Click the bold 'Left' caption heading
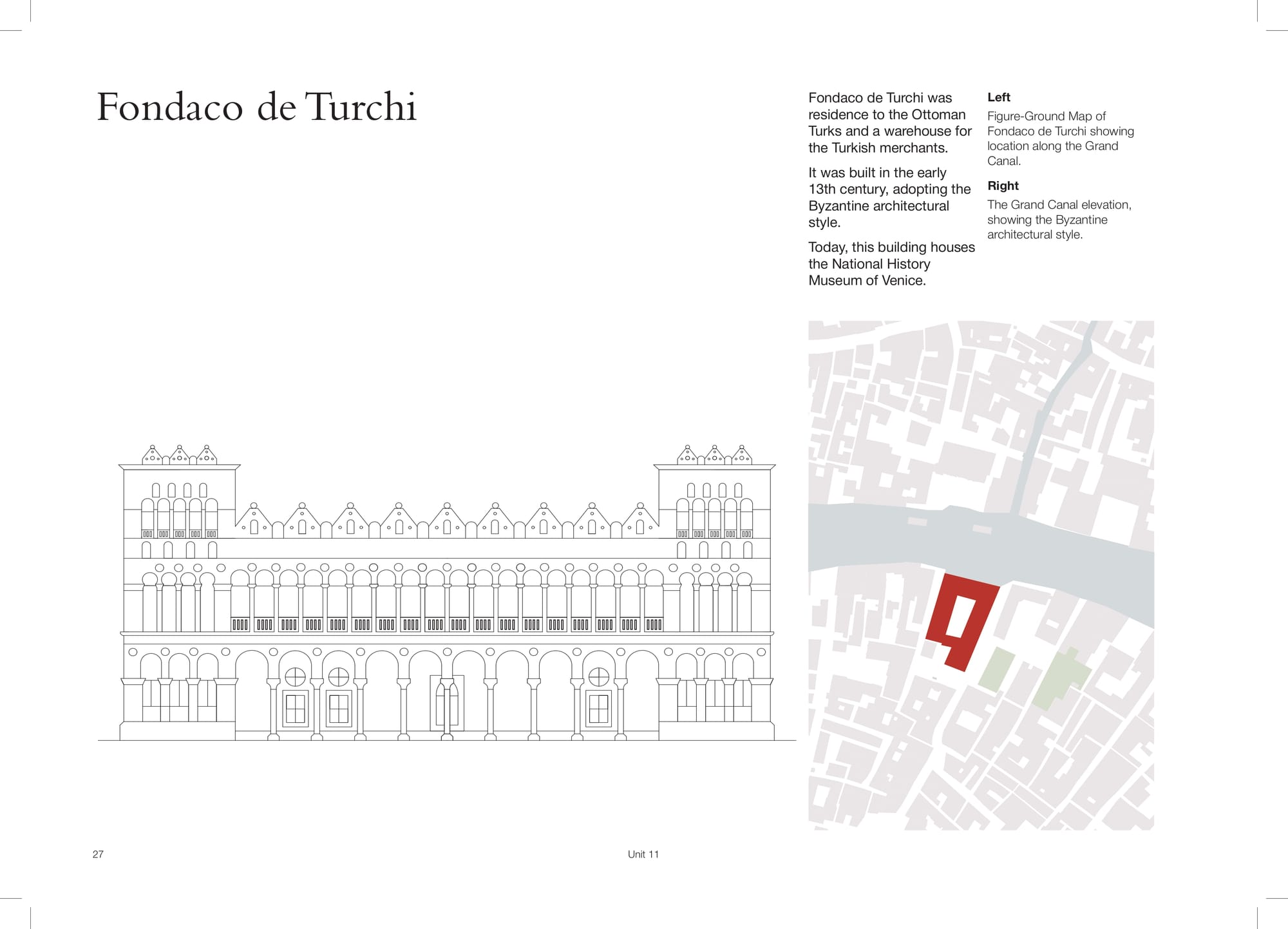 point(998,97)
